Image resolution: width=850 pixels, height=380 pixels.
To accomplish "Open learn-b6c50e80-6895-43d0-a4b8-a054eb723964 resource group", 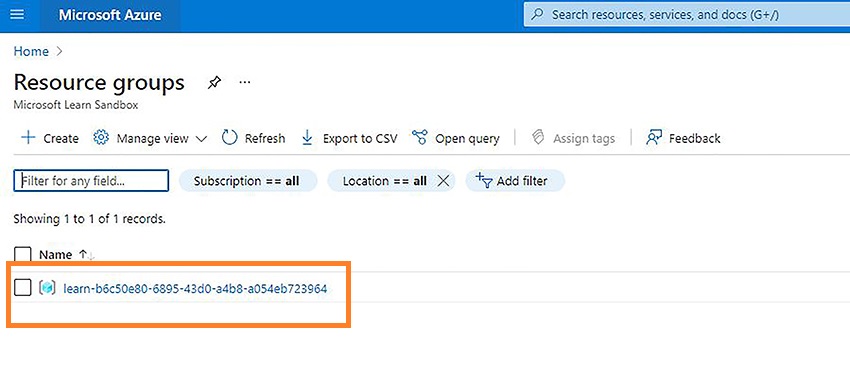I will point(195,288).
